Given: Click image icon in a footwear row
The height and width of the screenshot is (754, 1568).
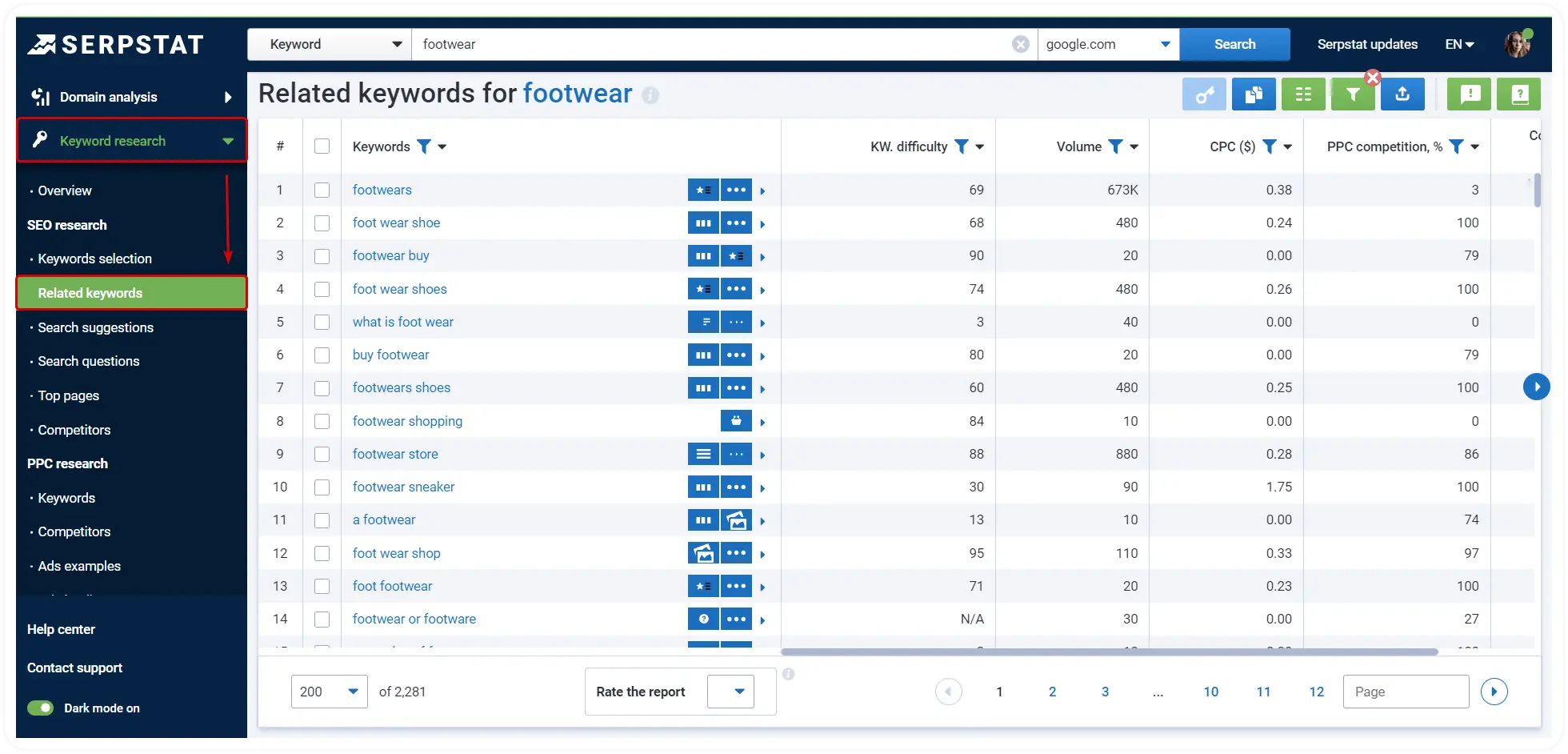Looking at the screenshot, I should click(736, 520).
